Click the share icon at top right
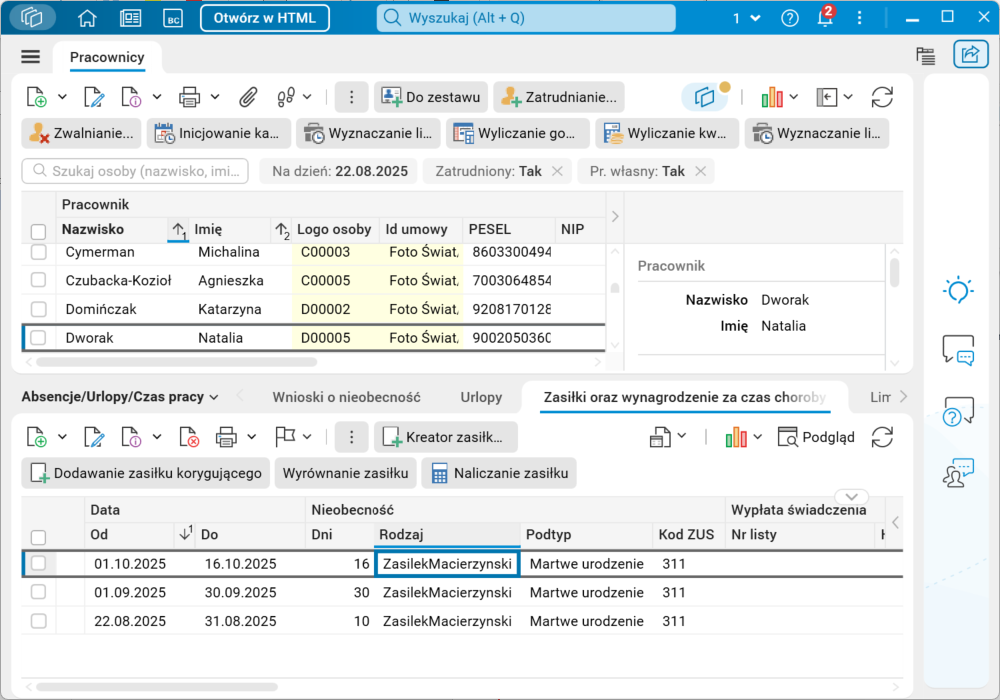This screenshot has width=1000, height=700. pos(970,55)
